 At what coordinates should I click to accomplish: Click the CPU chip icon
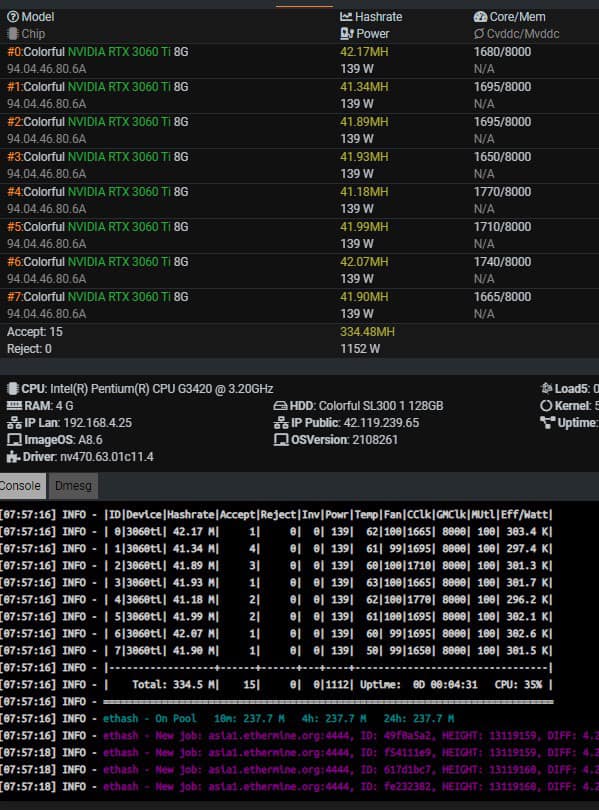[x=12, y=389]
